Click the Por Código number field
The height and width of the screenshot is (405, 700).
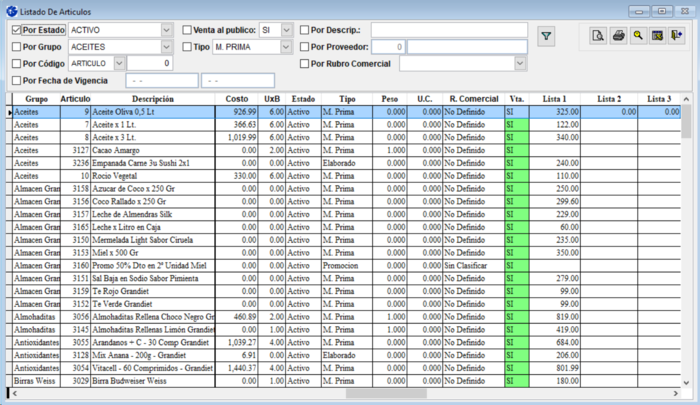tap(150, 63)
